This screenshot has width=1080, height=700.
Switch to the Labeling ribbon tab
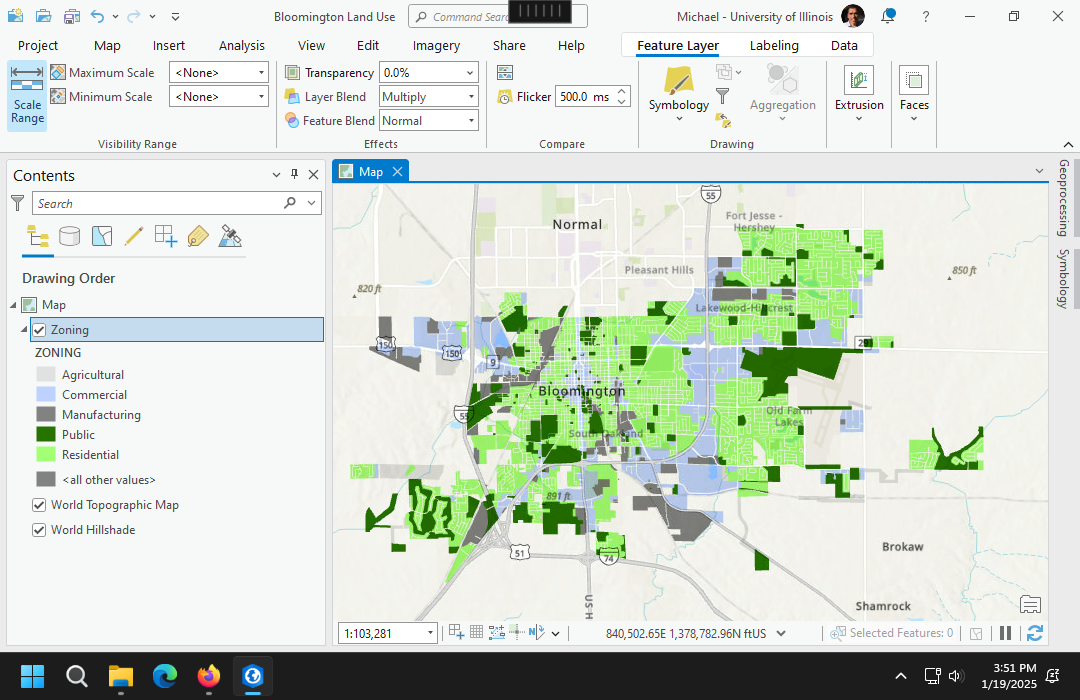click(774, 45)
